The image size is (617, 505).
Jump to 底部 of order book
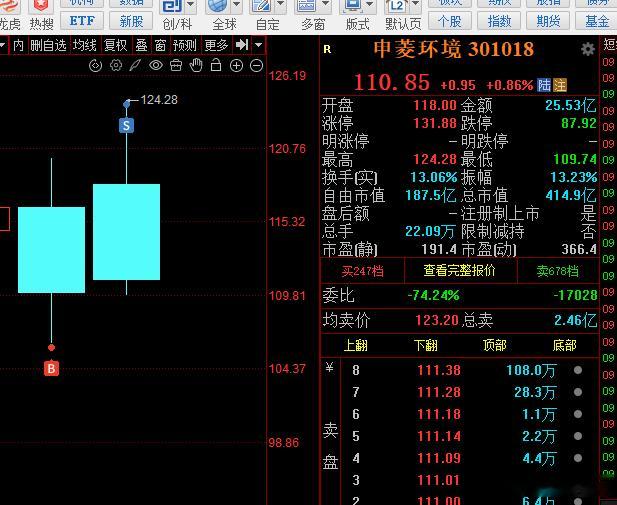[x=564, y=346]
